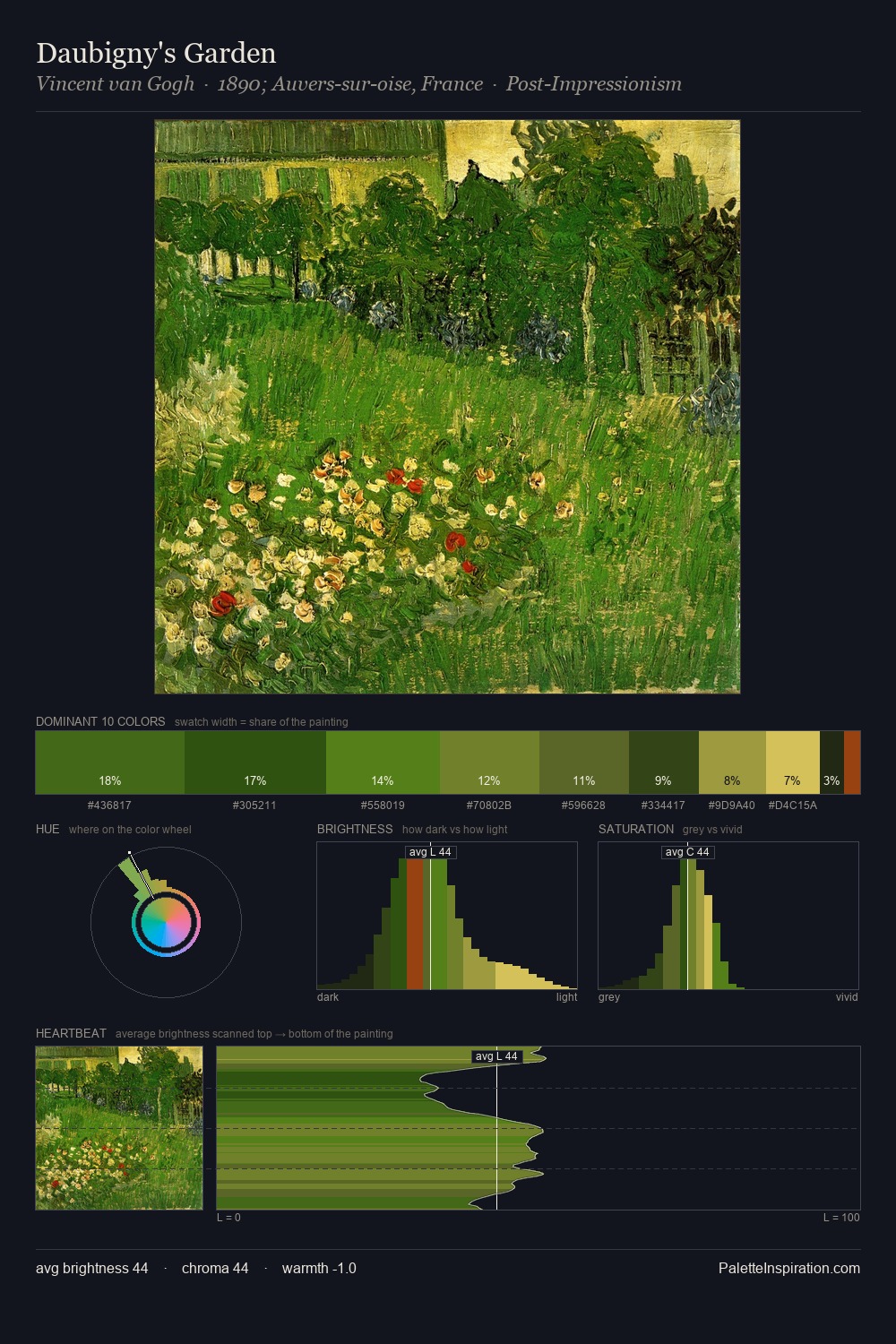
Task: Click the "vivid" axis label under Saturation
Action: (847, 997)
